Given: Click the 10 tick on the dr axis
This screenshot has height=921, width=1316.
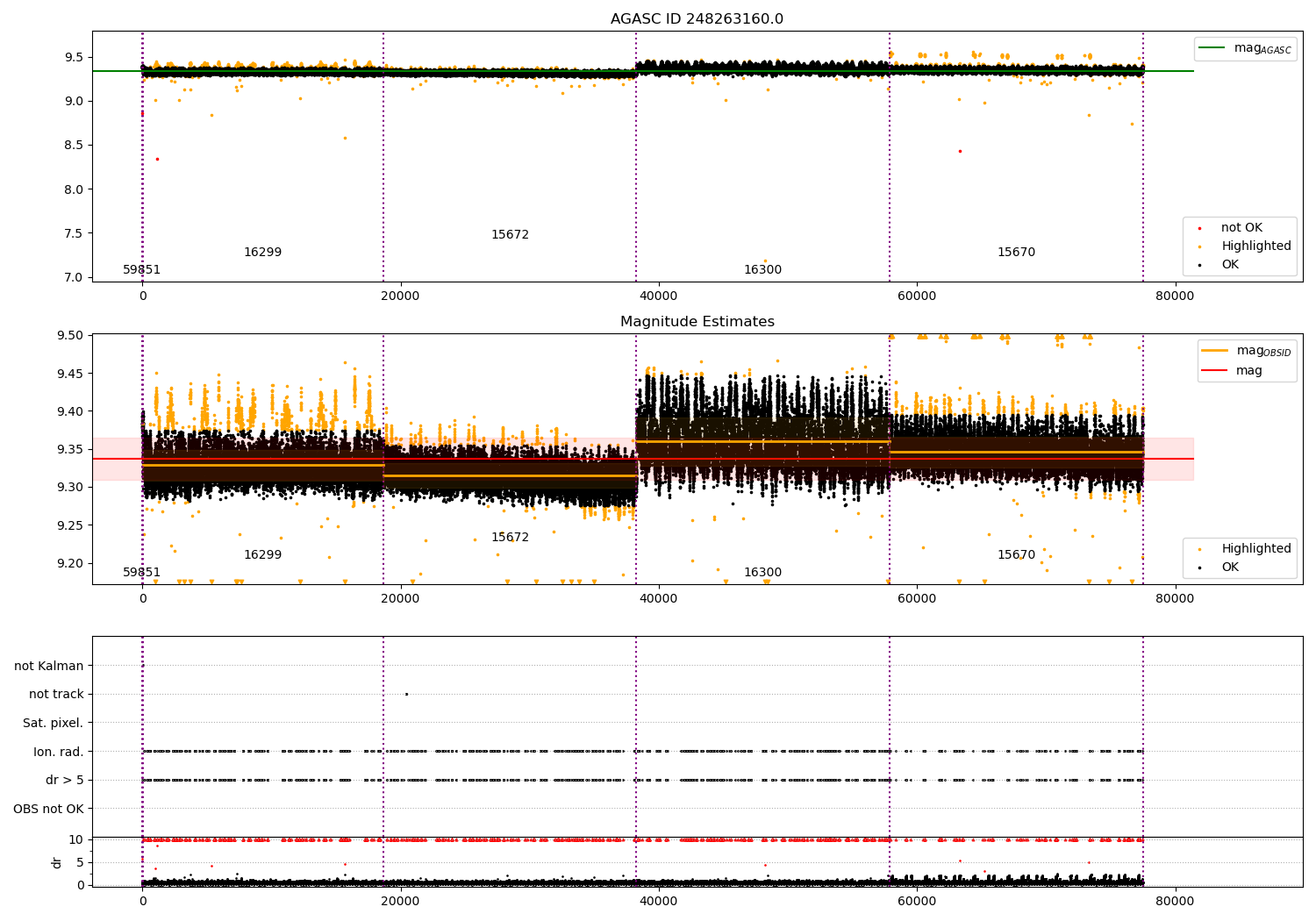Looking at the screenshot, I should pos(76,840).
